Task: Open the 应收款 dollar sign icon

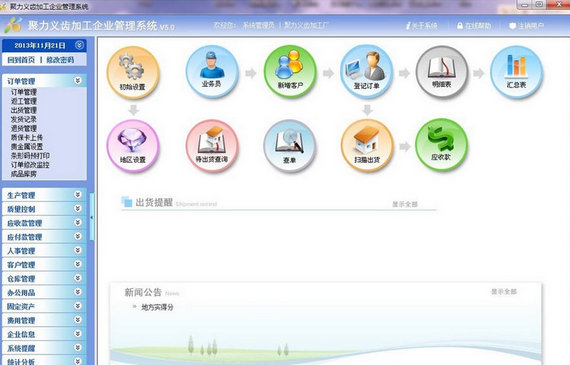Action: click(441, 145)
